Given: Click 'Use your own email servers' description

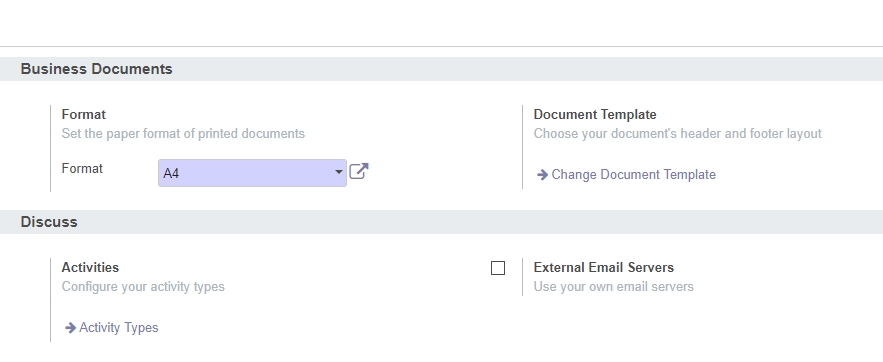Looking at the screenshot, I should click(x=613, y=287).
